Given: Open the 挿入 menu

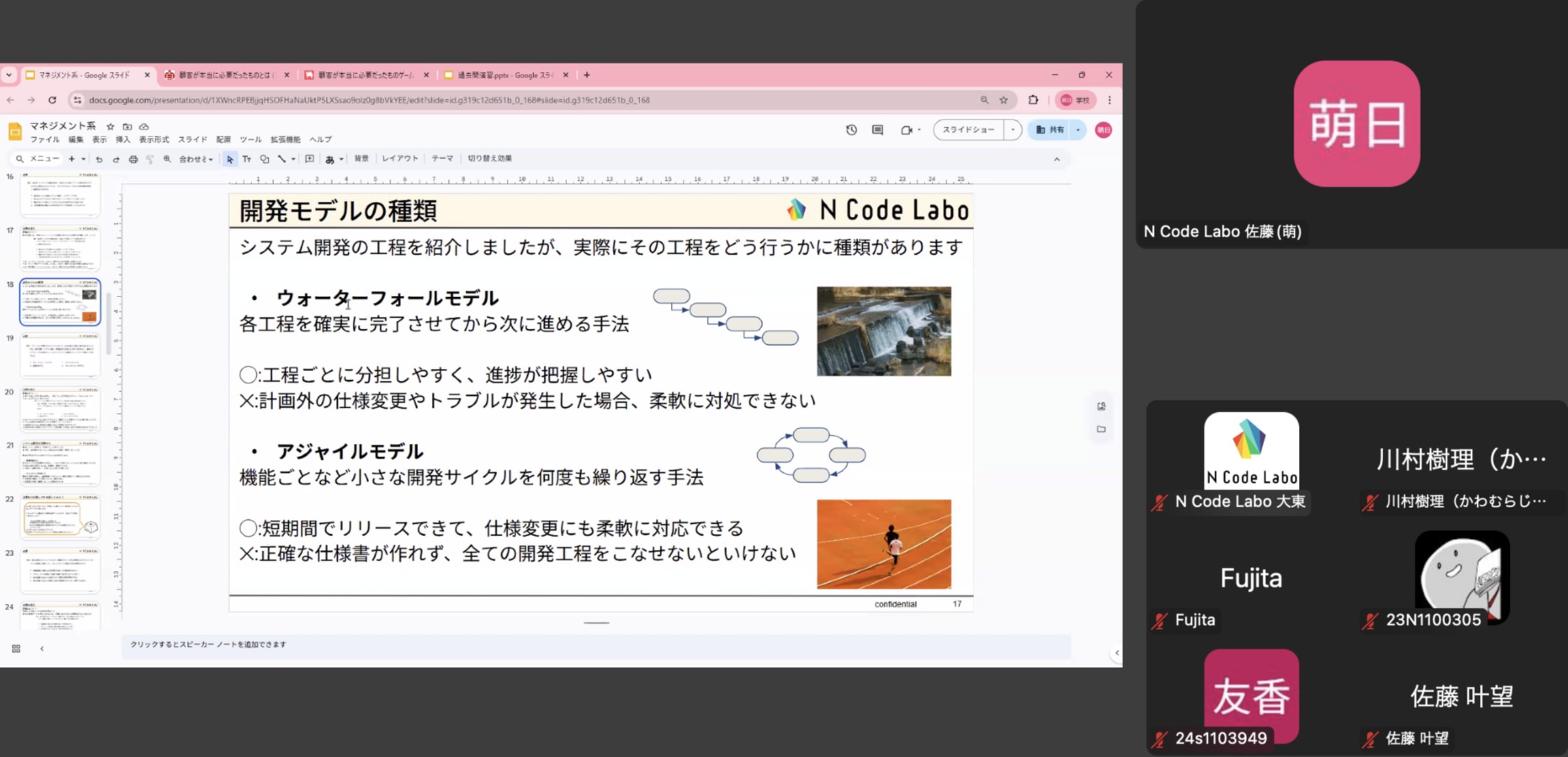Looking at the screenshot, I should click(x=123, y=140).
